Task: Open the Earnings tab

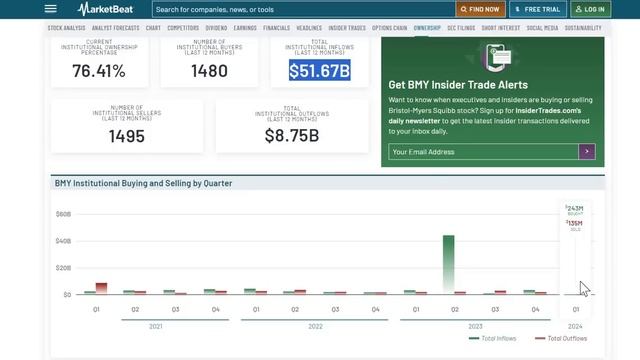Action: coord(245,28)
